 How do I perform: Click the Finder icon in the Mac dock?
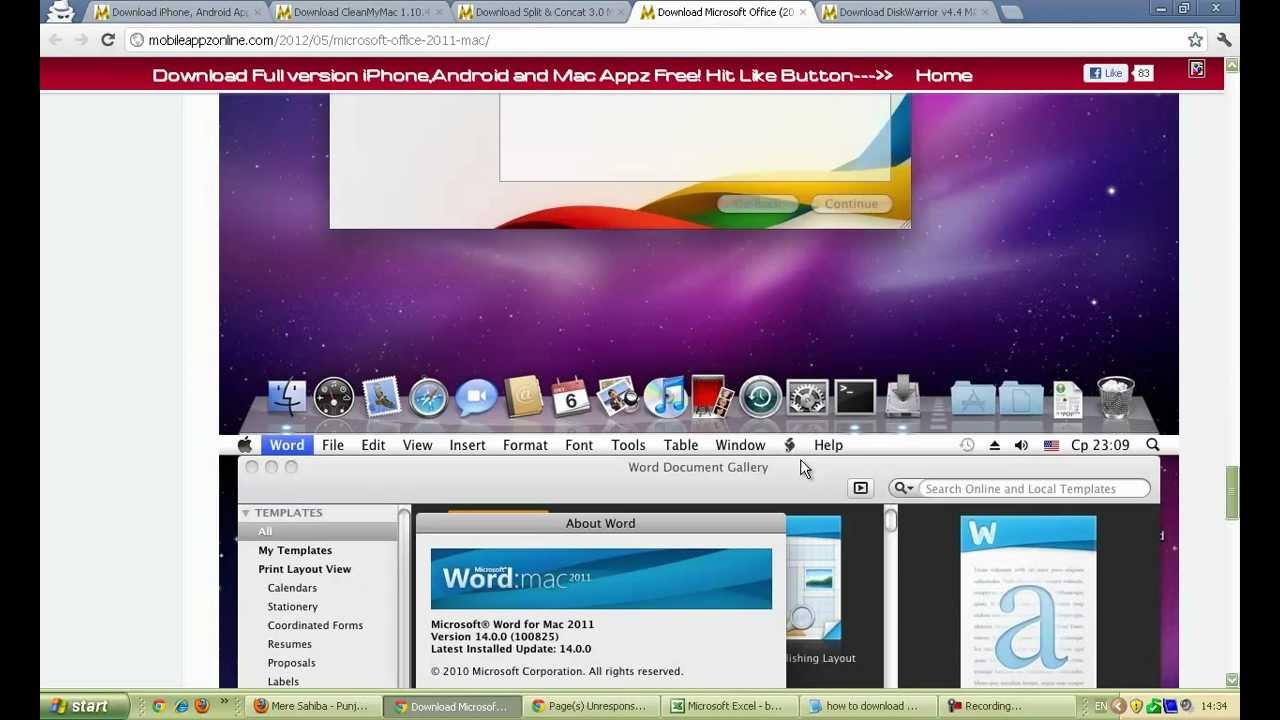[x=287, y=397]
